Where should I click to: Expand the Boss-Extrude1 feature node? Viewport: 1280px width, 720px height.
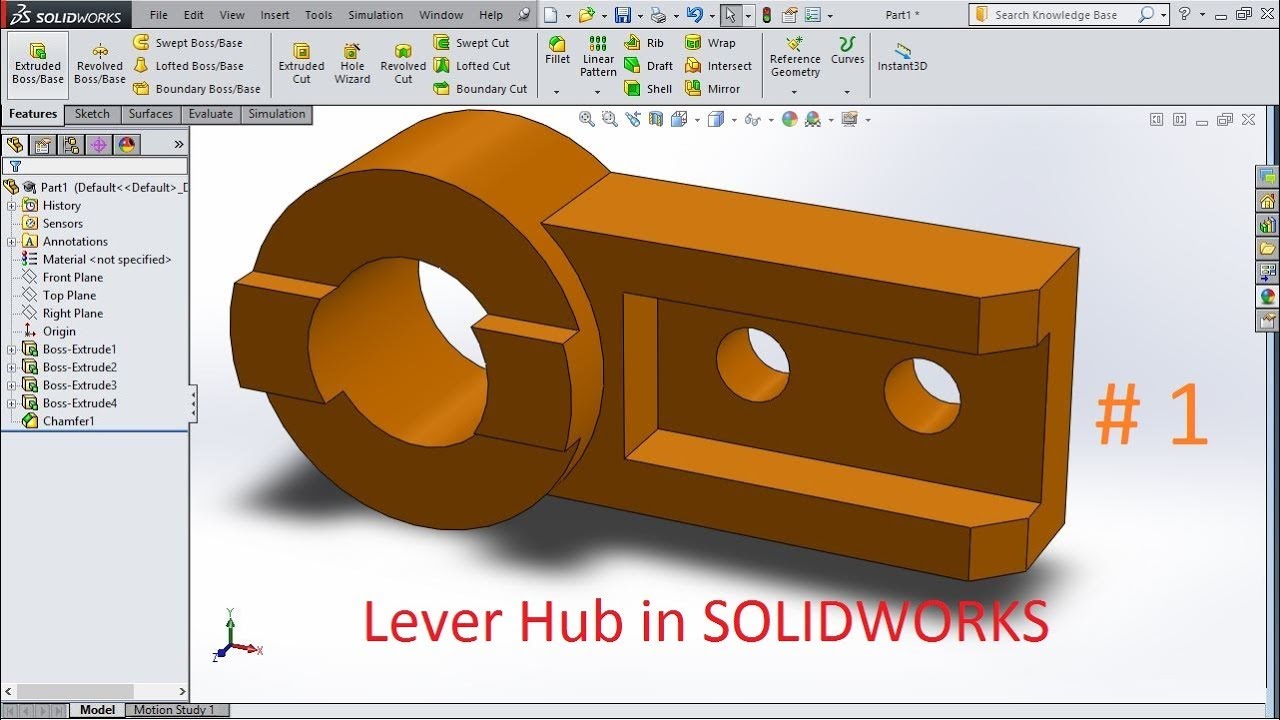[x=12, y=350]
